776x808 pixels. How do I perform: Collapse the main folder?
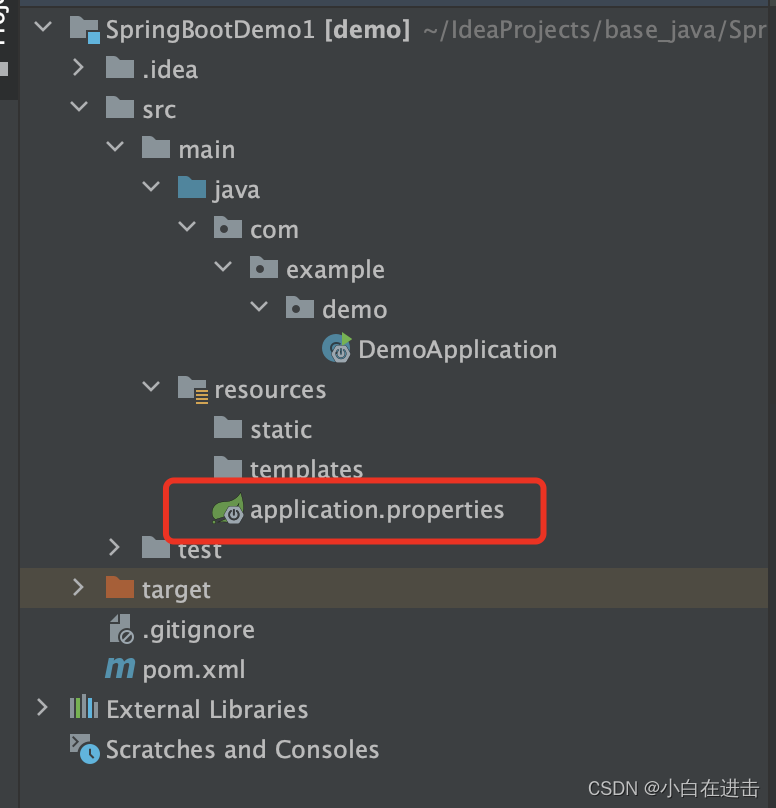tap(114, 148)
